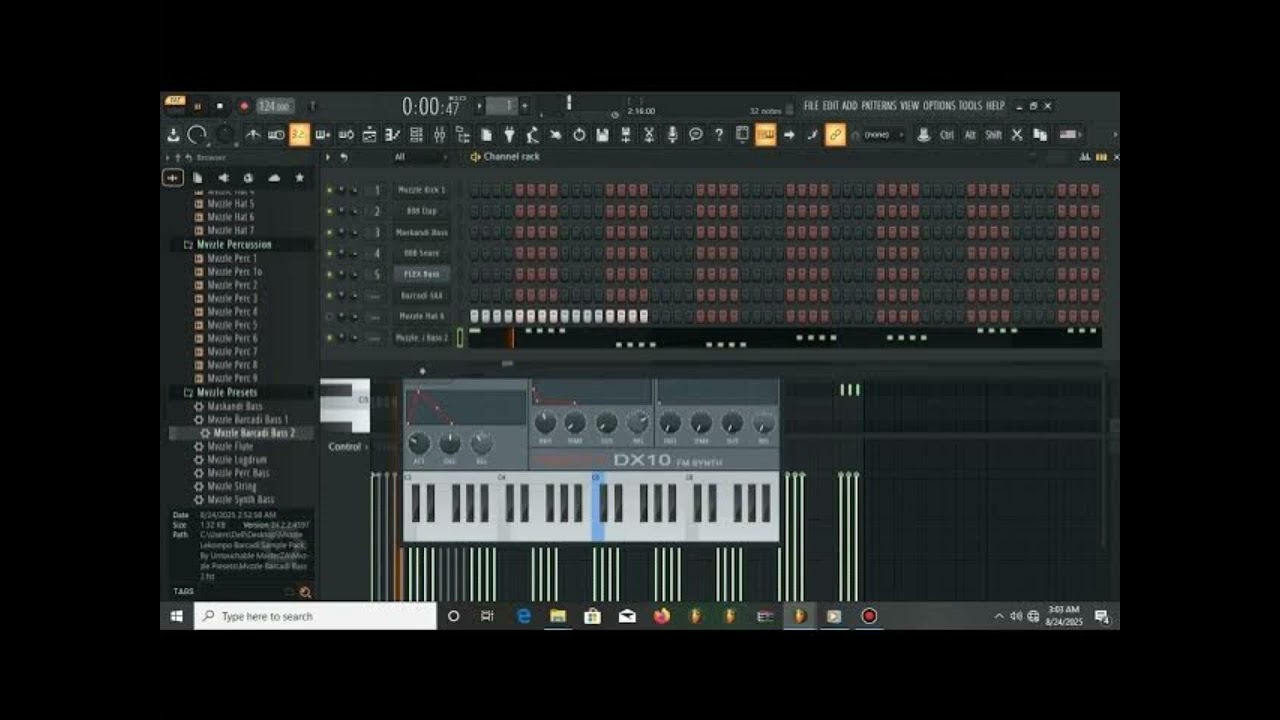Screen dimensions: 1280x720
Task: Click the question mark help icon
Action: point(719,134)
